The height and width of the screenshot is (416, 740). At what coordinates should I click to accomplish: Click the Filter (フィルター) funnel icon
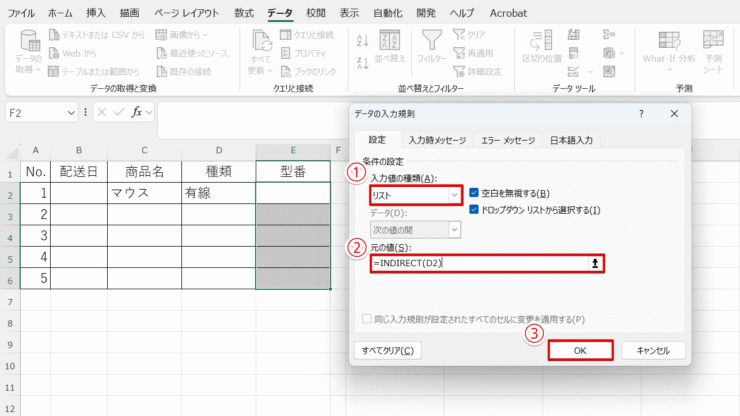point(432,40)
